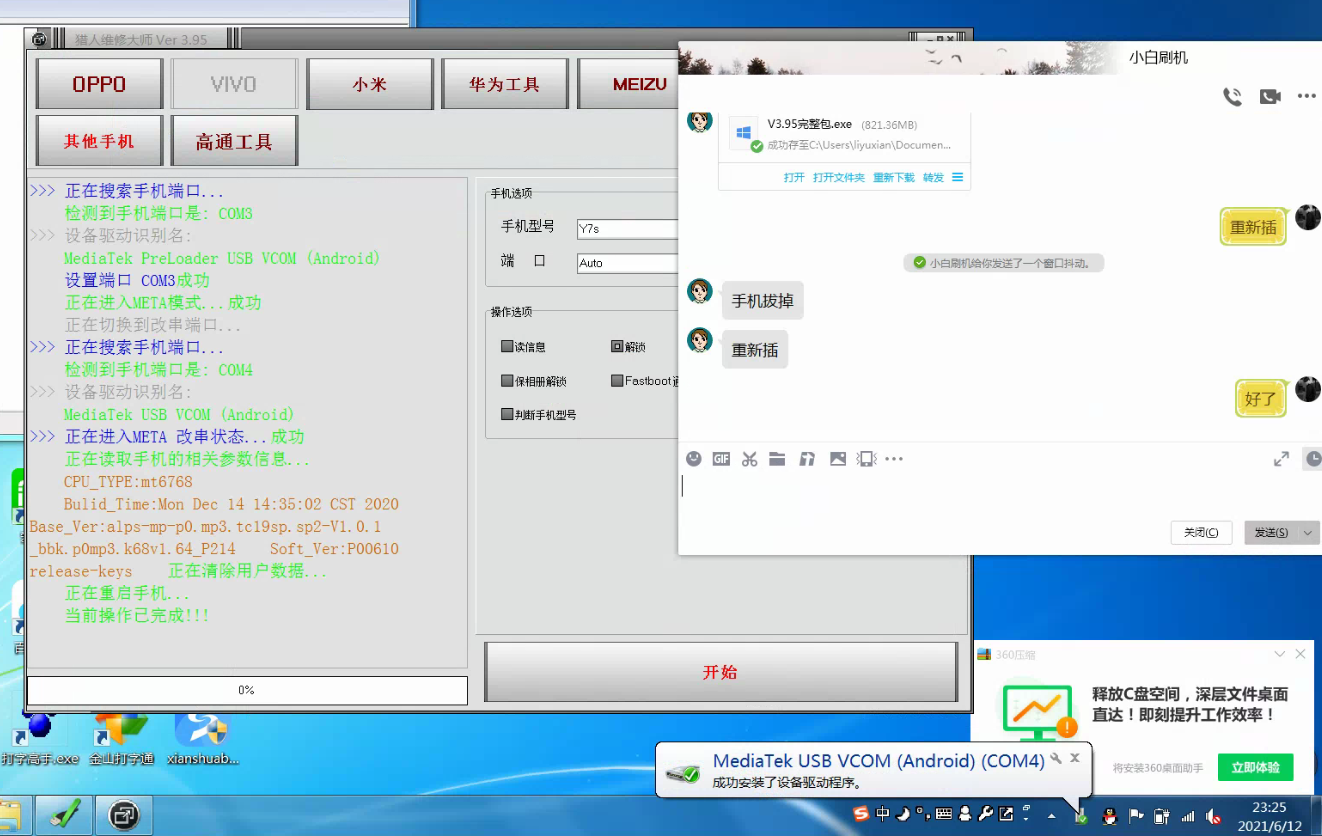Click the muted volume tray icon

tap(1213, 816)
